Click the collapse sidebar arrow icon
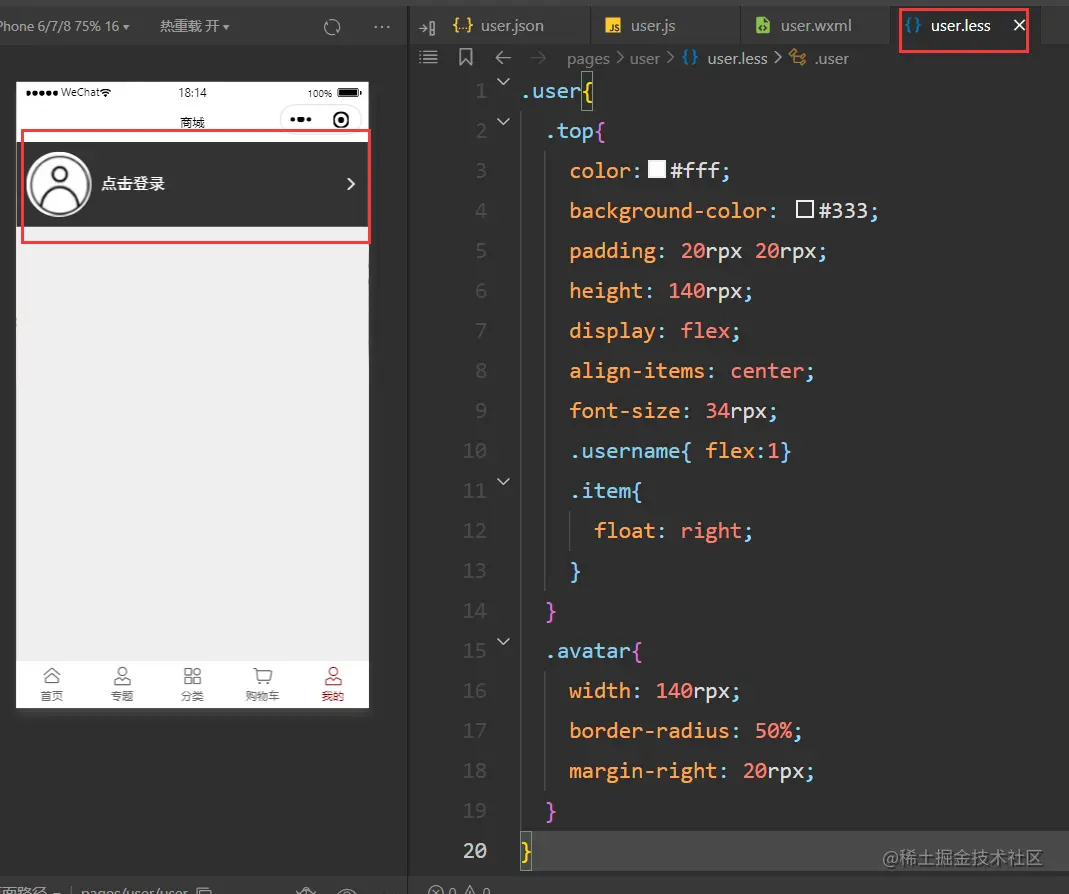Viewport: 1069px width, 894px height. (x=427, y=27)
